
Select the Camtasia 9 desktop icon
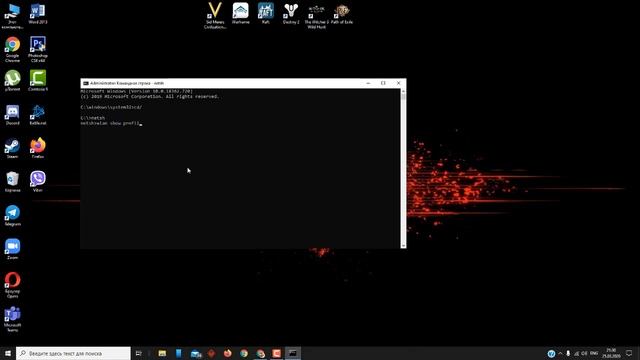pos(38,80)
